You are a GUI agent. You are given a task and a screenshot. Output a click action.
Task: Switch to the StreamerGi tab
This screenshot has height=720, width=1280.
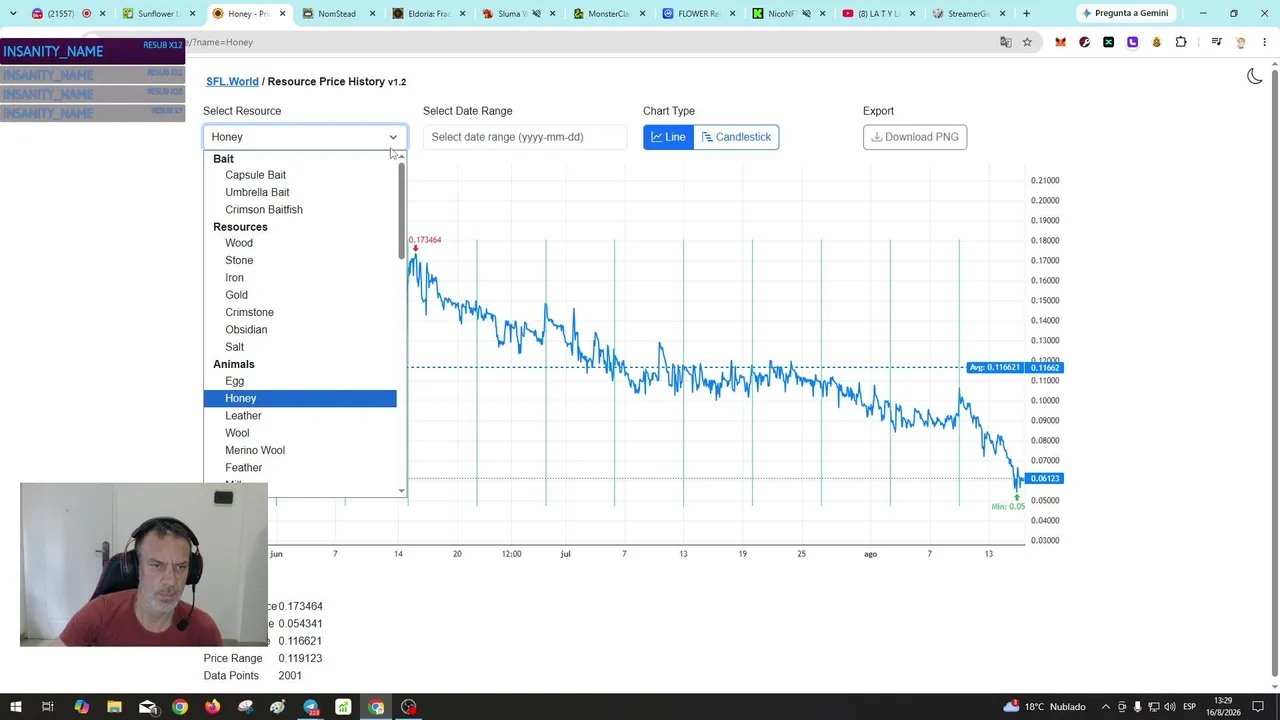[x=968, y=14]
